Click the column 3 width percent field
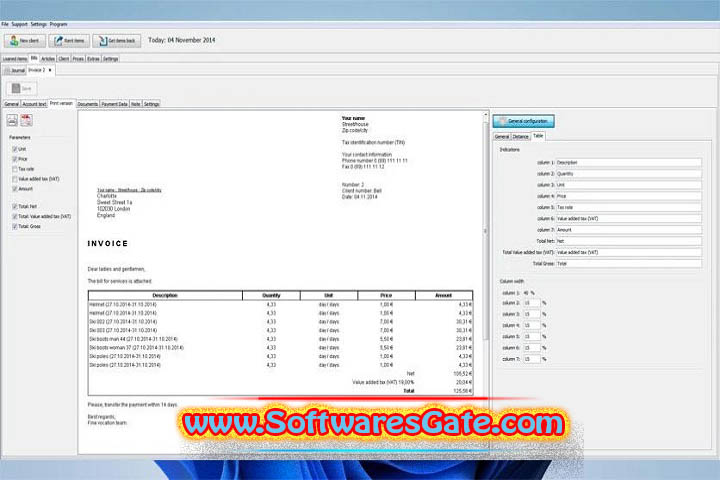Image resolution: width=720 pixels, height=480 pixels. click(x=531, y=314)
